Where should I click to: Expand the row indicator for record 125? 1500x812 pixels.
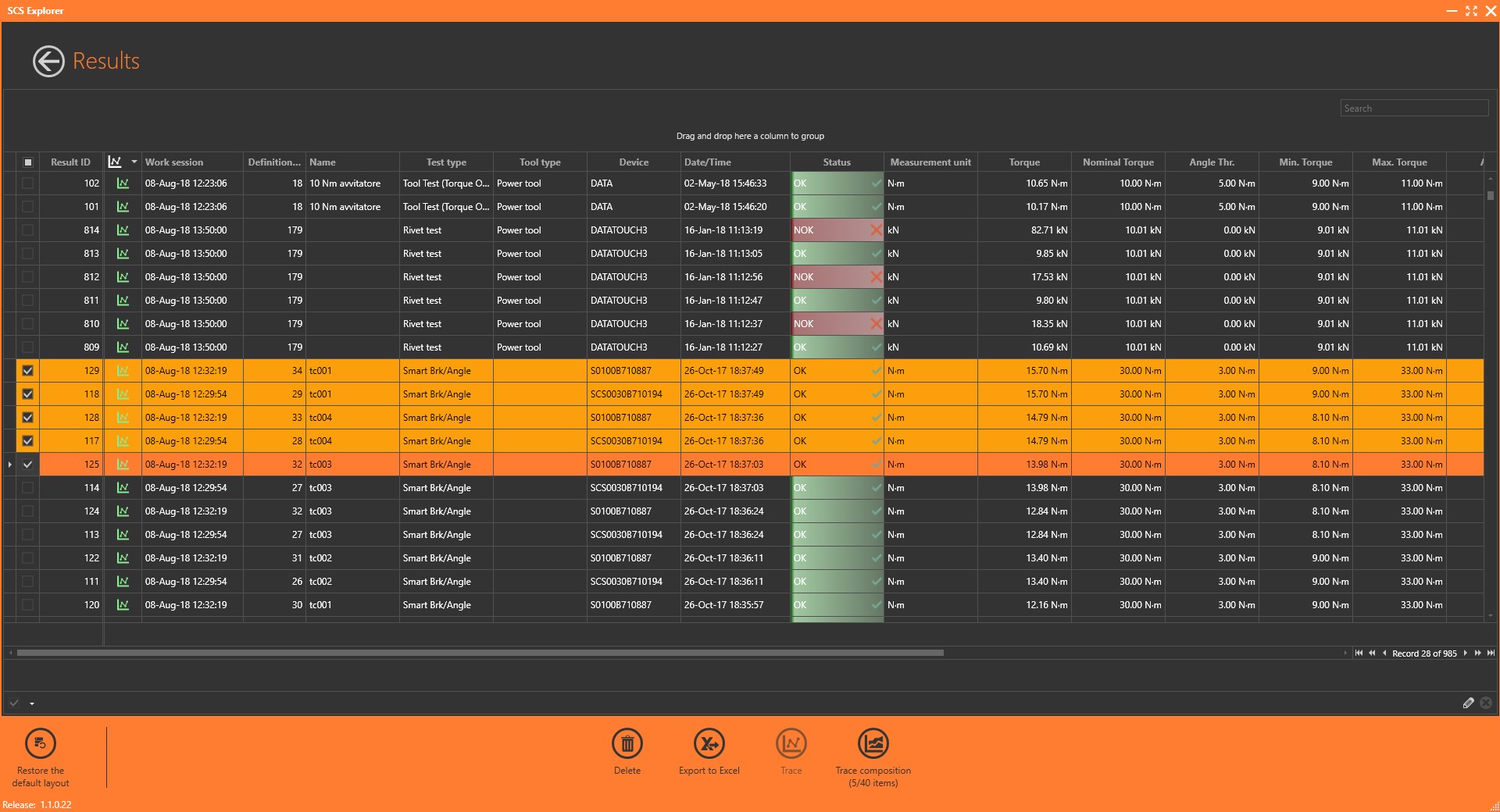pos(9,465)
